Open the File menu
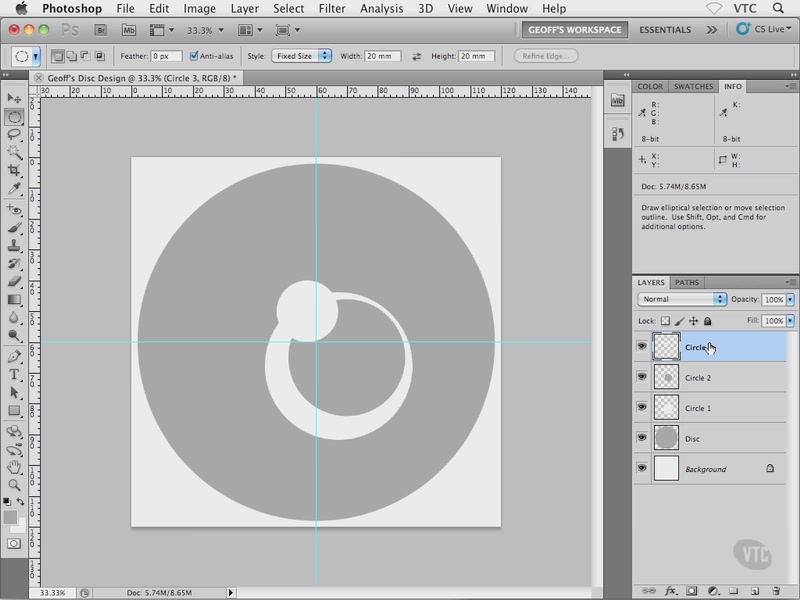This screenshot has height=600, width=800. point(125,9)
